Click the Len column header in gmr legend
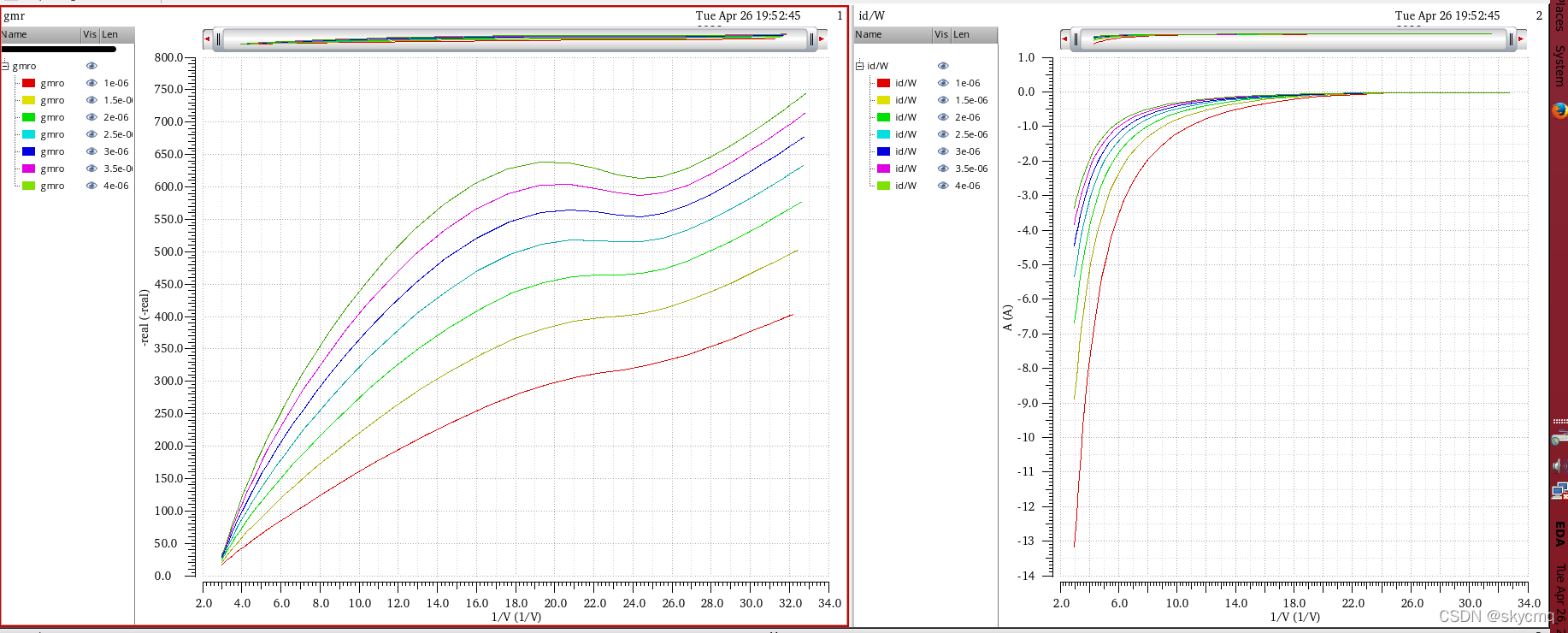The height and width of the screenshot is (633, 1568). click(117, 35)
